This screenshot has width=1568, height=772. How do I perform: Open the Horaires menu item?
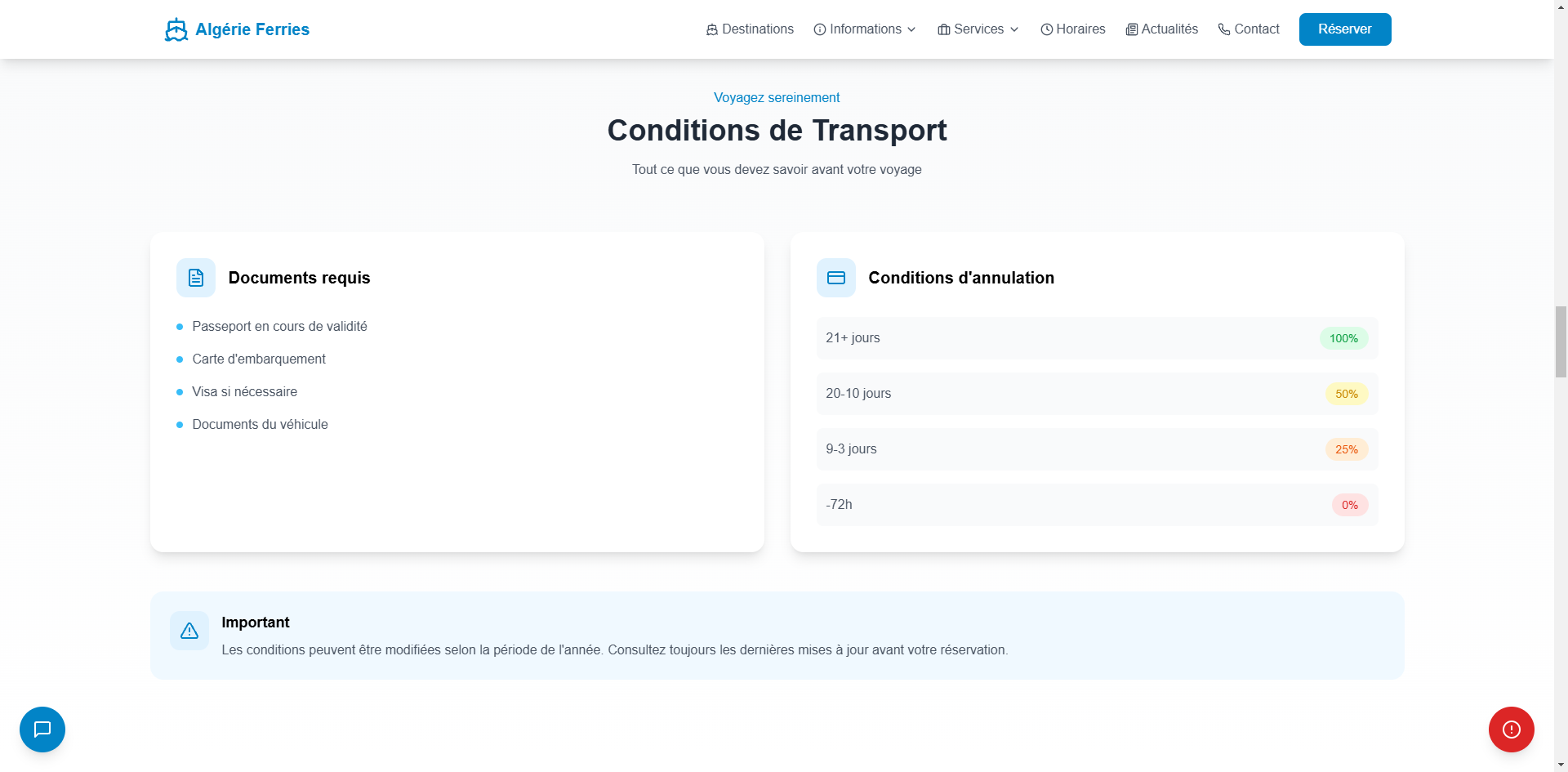click(x=1080, y=29)
